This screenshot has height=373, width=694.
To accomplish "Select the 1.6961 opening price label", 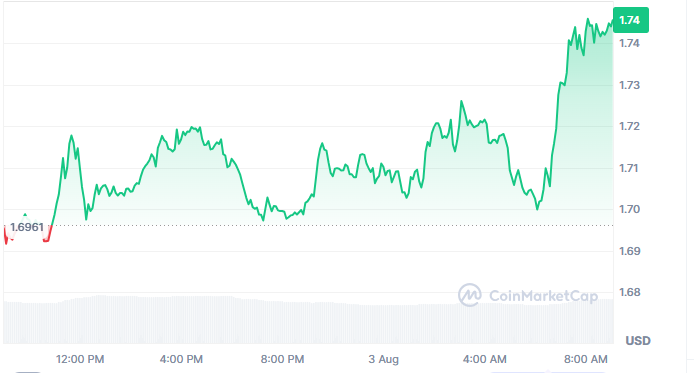I will pos(27,227).
